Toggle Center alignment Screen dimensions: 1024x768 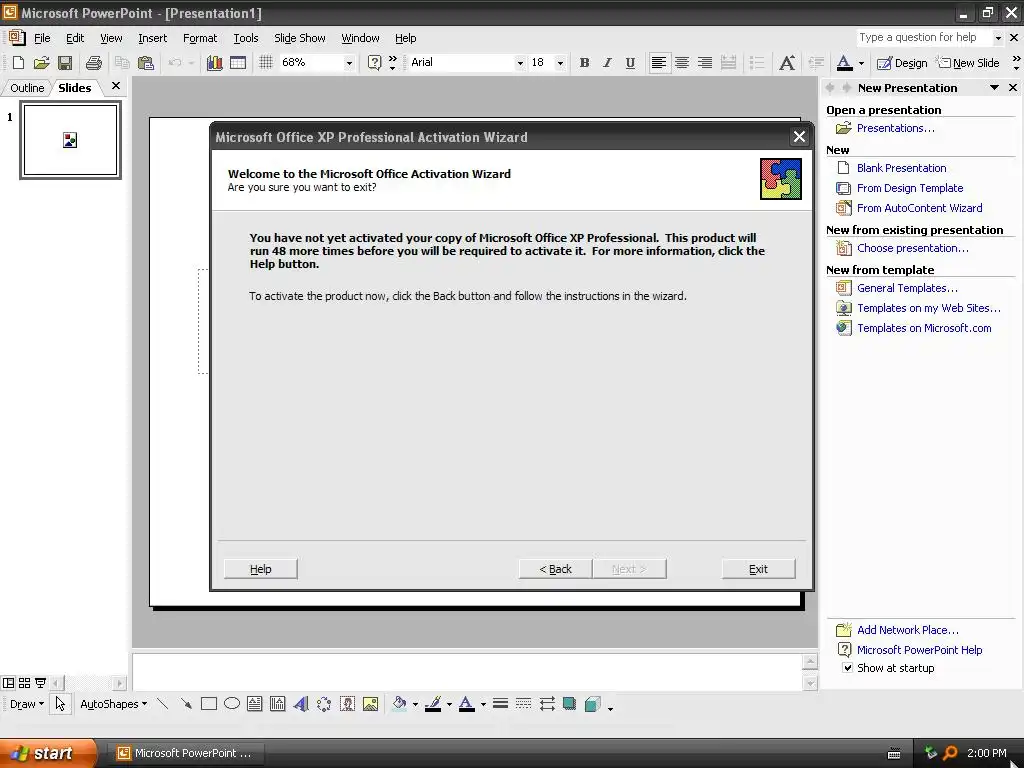[682, 63]
